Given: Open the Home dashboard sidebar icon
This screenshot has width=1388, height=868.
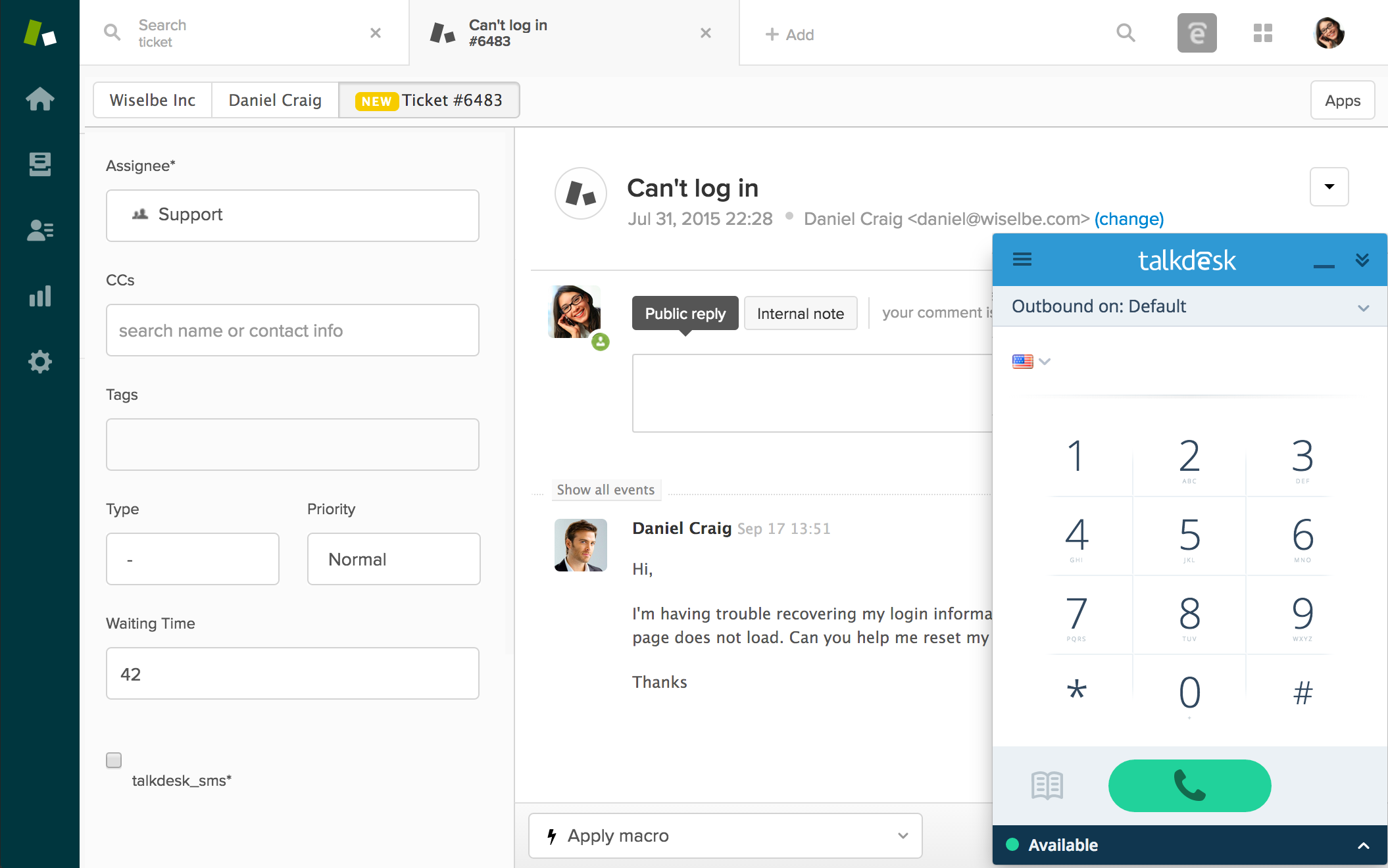Looking at the screenshot, I should pos(39,99).
